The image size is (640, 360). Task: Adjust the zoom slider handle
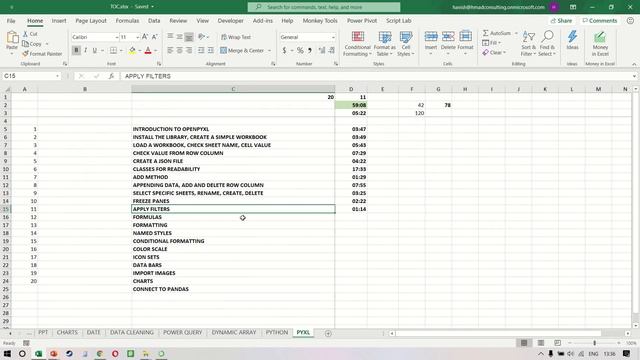[594, 343]
